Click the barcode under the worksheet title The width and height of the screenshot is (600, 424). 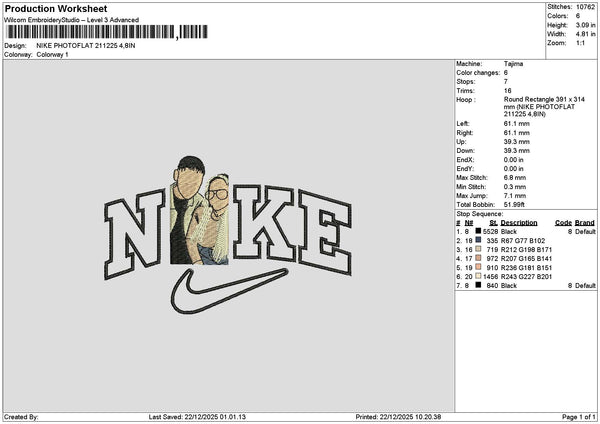tap(107, 32)
